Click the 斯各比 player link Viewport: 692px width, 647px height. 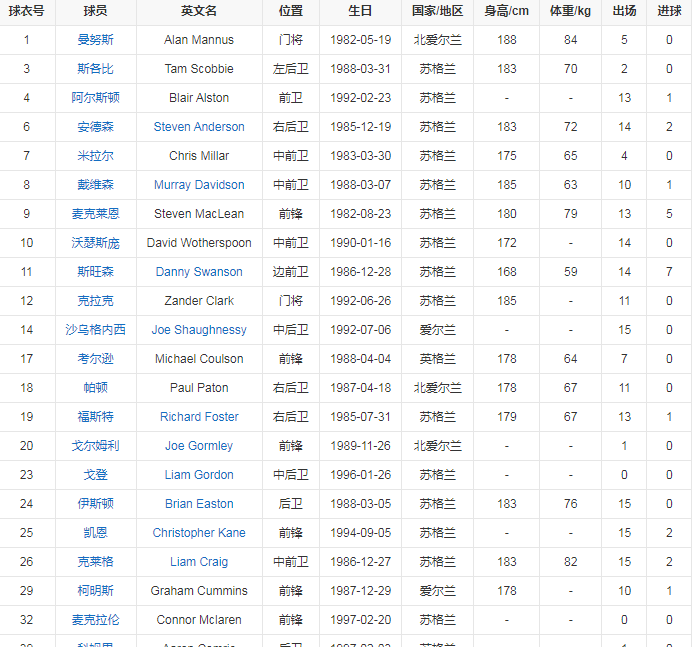96,69
